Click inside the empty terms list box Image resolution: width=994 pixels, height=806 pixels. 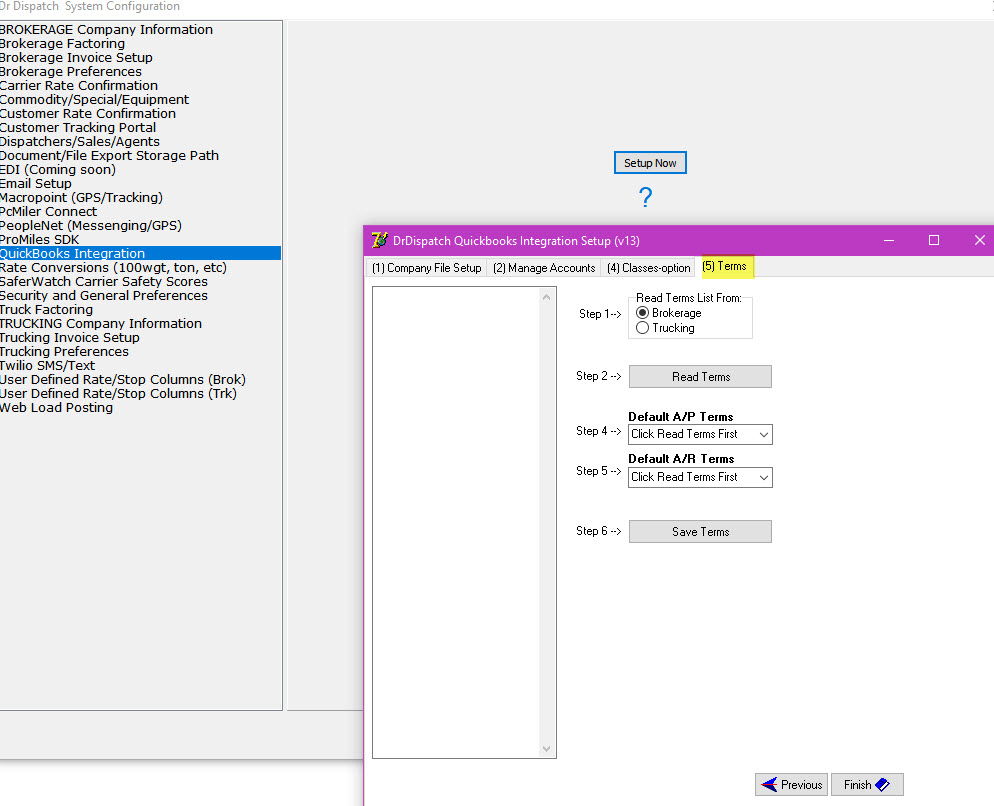(x=456, y=522)
